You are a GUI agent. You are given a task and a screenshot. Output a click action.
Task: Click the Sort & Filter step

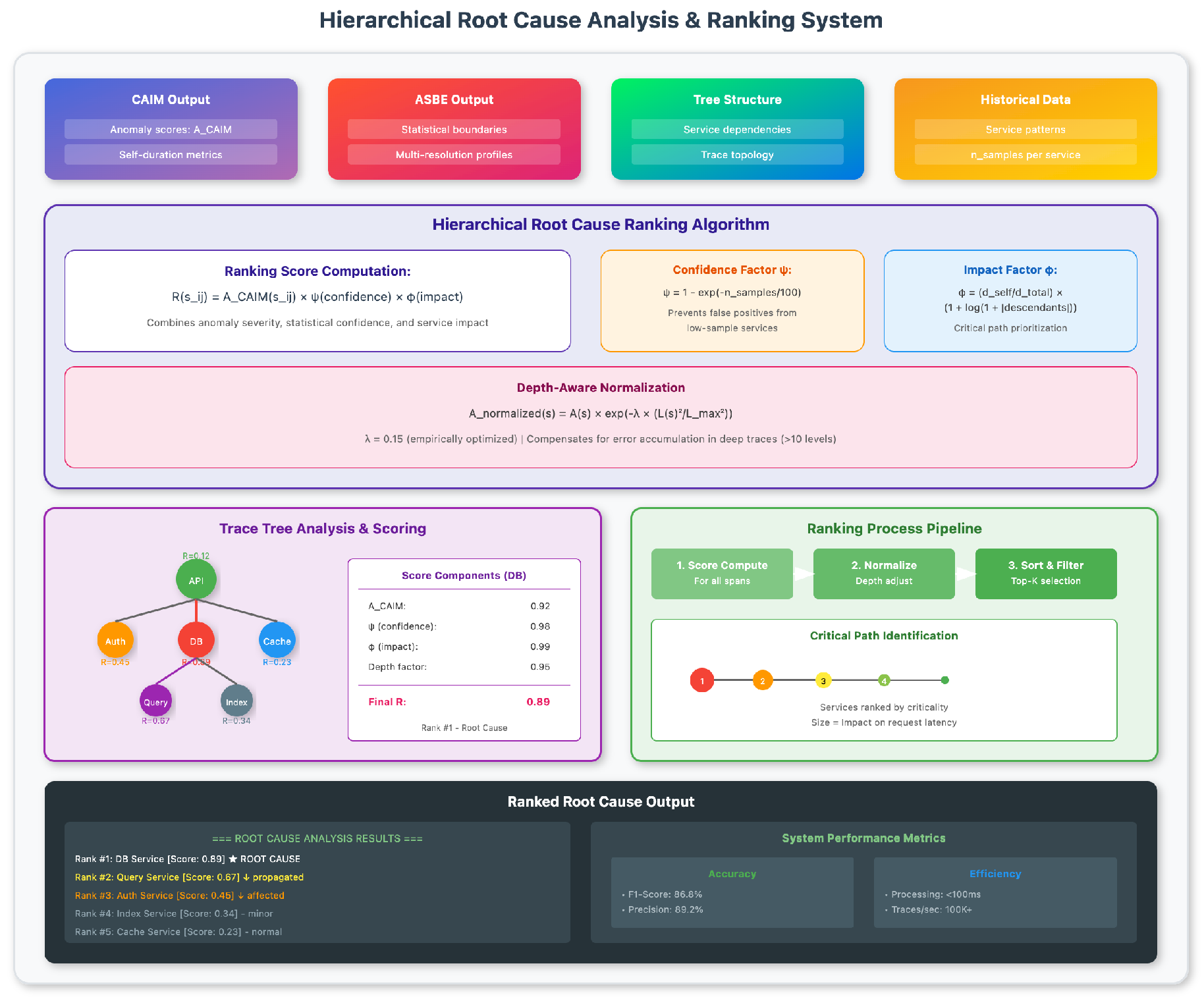[x=1045, y=573]
